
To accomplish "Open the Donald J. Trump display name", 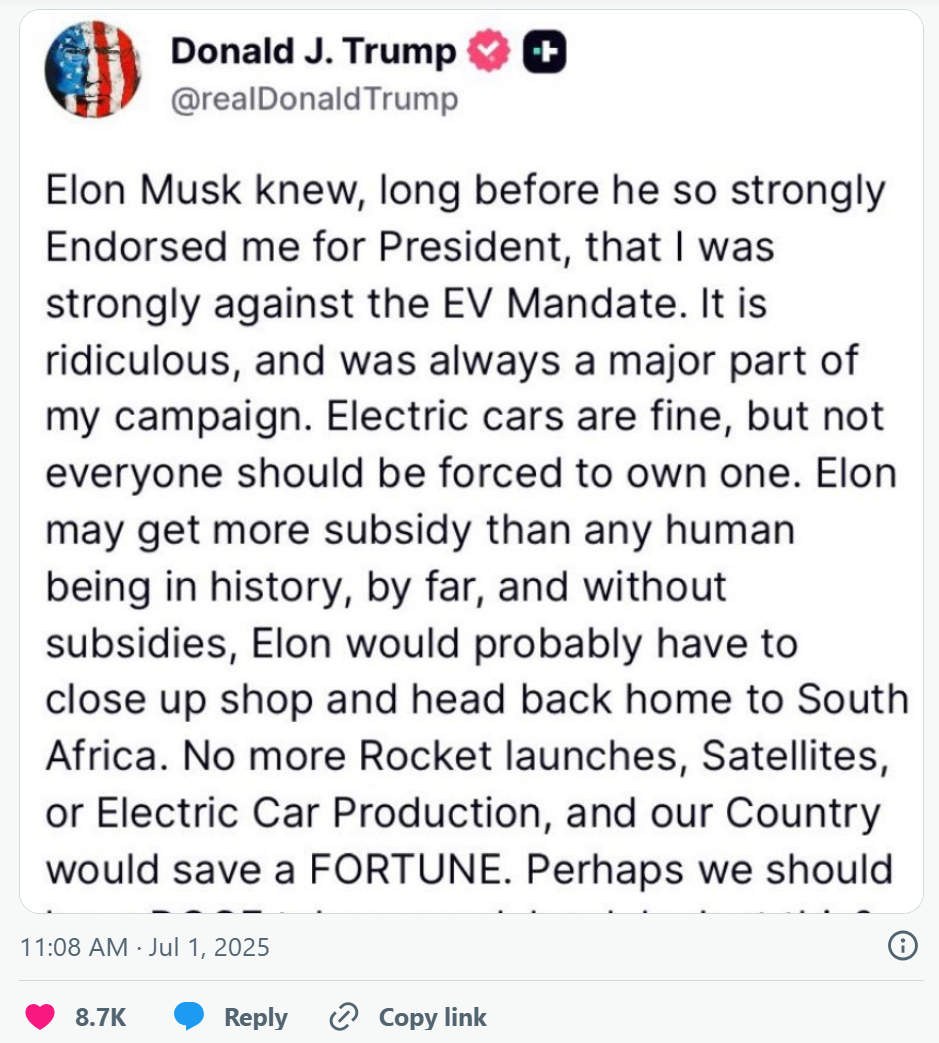I will [x=313, y=51].
